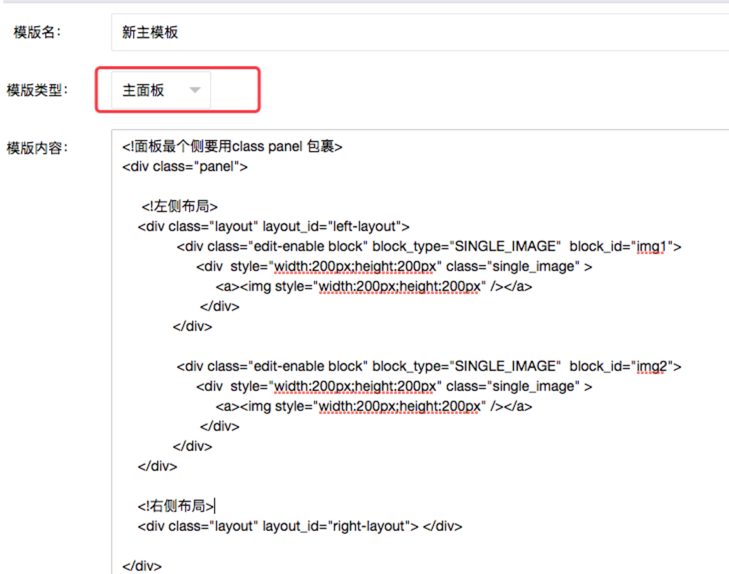Open the 模版类型 dropdown showing 主面板

(x=161, y=90)
